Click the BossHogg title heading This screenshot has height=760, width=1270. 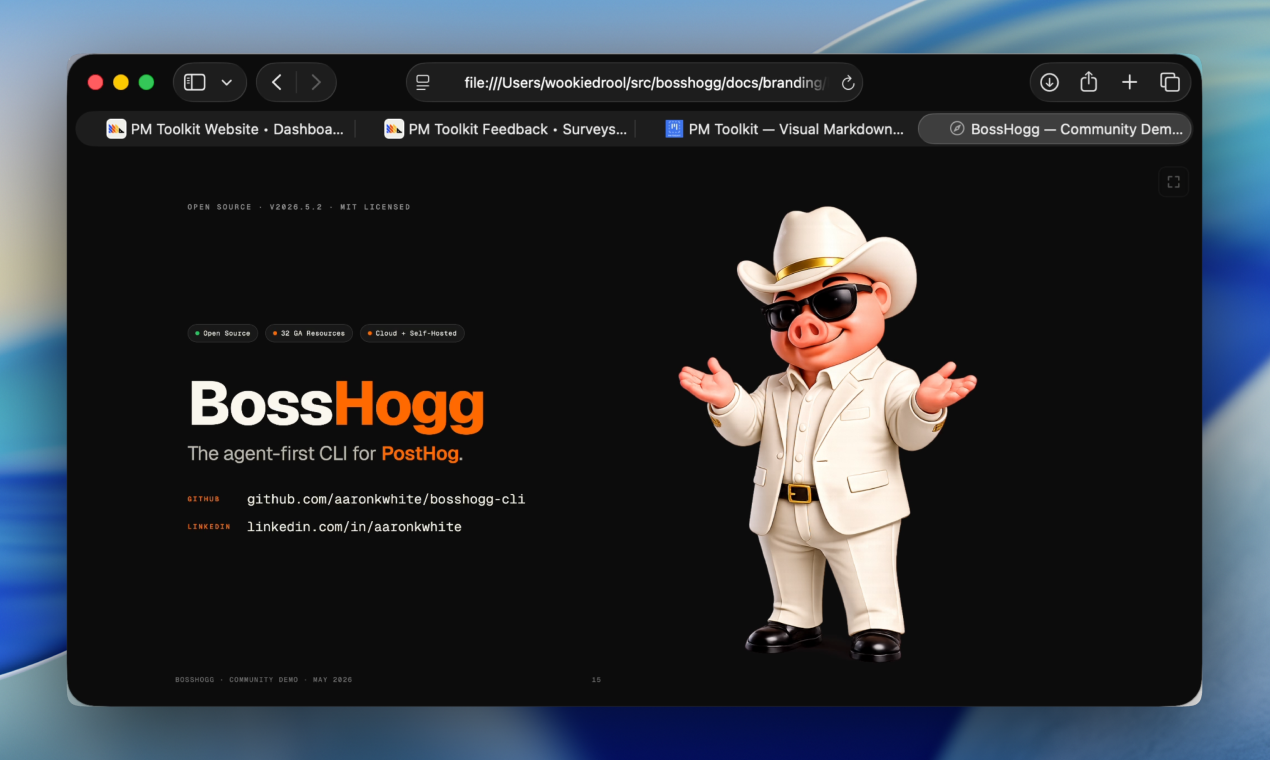tap(337, 406)
